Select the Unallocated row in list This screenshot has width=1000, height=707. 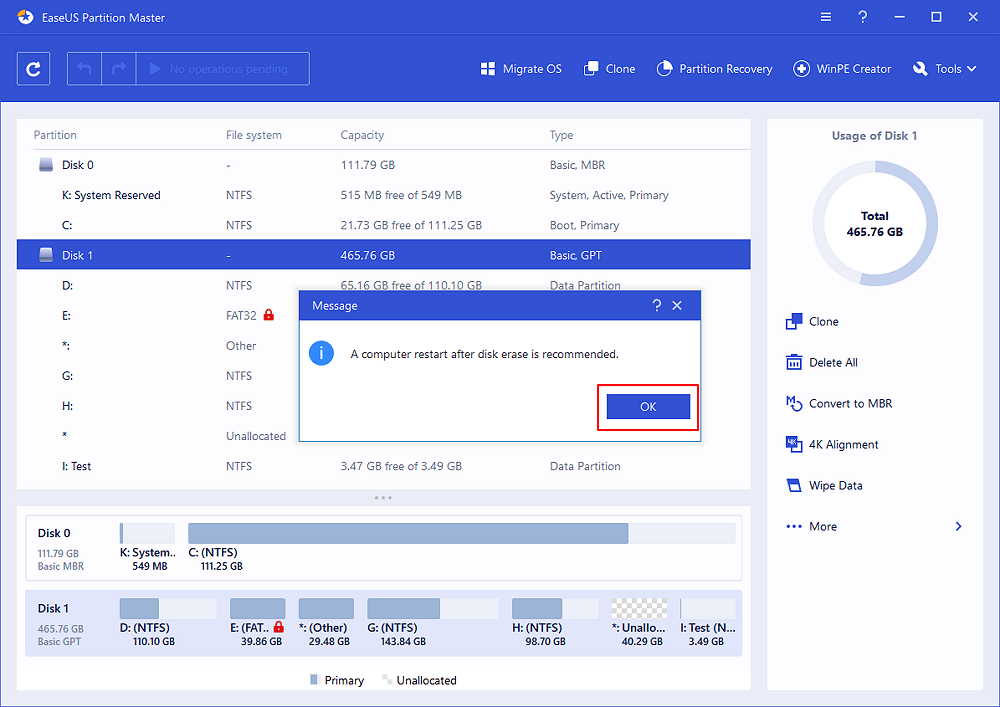pyautogui.click(x=158, y=436)
